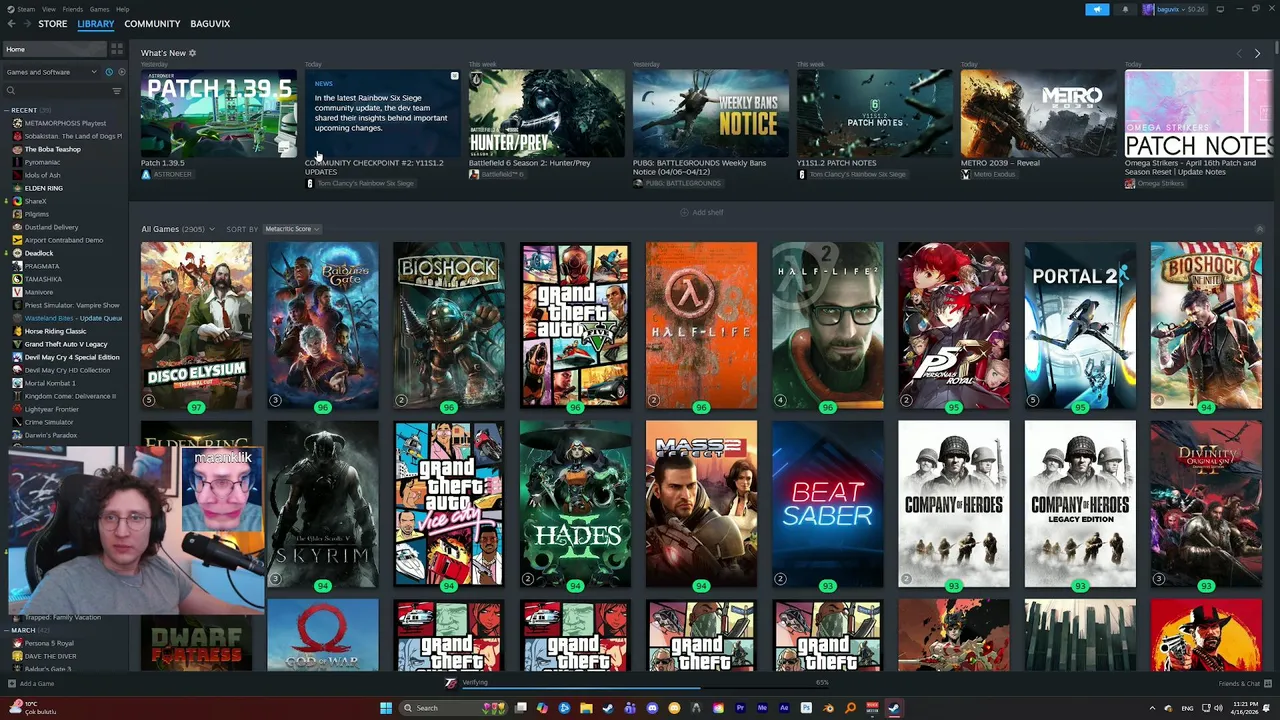Open the Disco Elysium game cover
The height and width of the screenshot is (720, 1280).
pyautogui.click(x=196, y=325)
